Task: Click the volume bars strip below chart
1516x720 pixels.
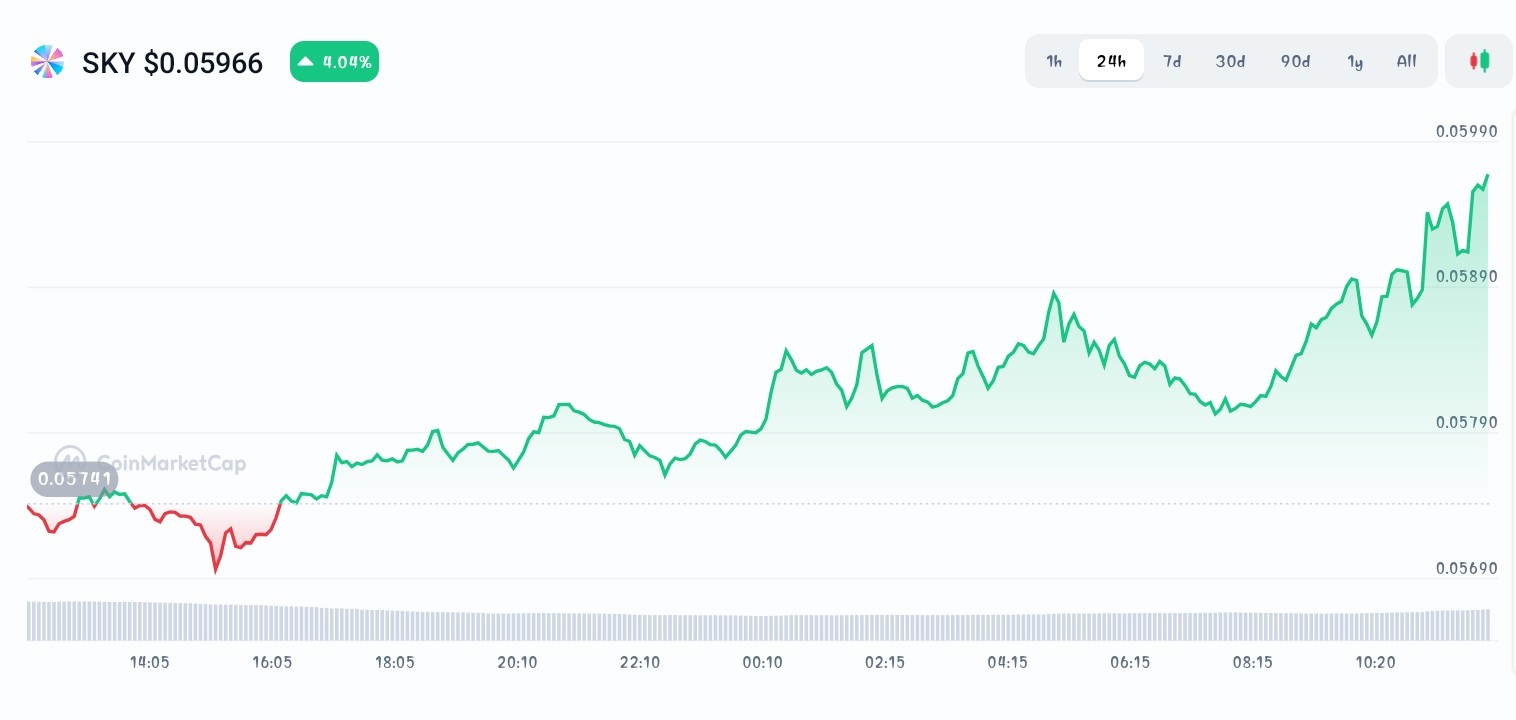Action: tap(758, 621)
